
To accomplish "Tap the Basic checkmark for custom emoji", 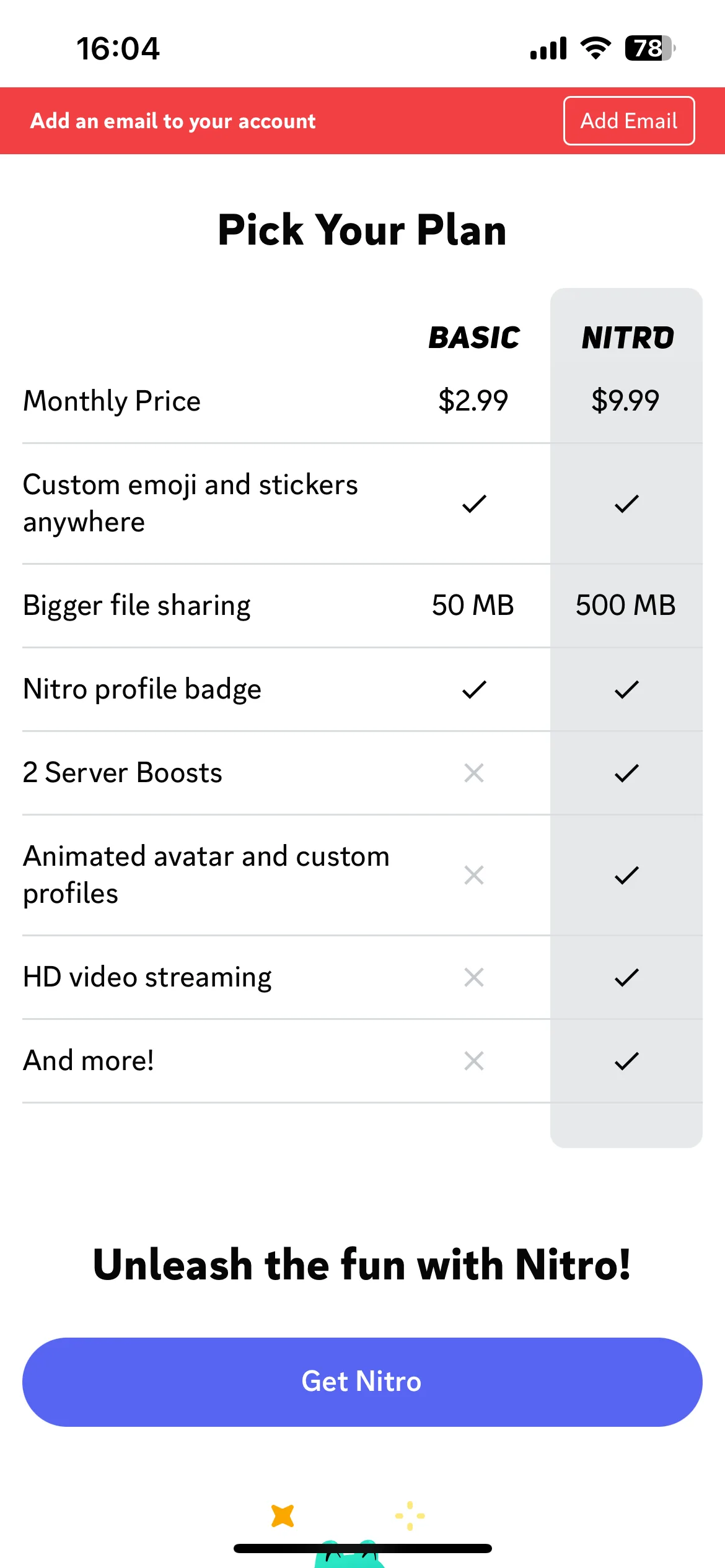I will (x=474, y=503).
